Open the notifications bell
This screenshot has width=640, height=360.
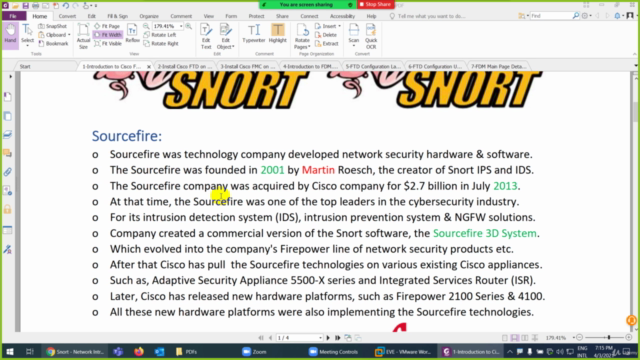coord(617,16)
